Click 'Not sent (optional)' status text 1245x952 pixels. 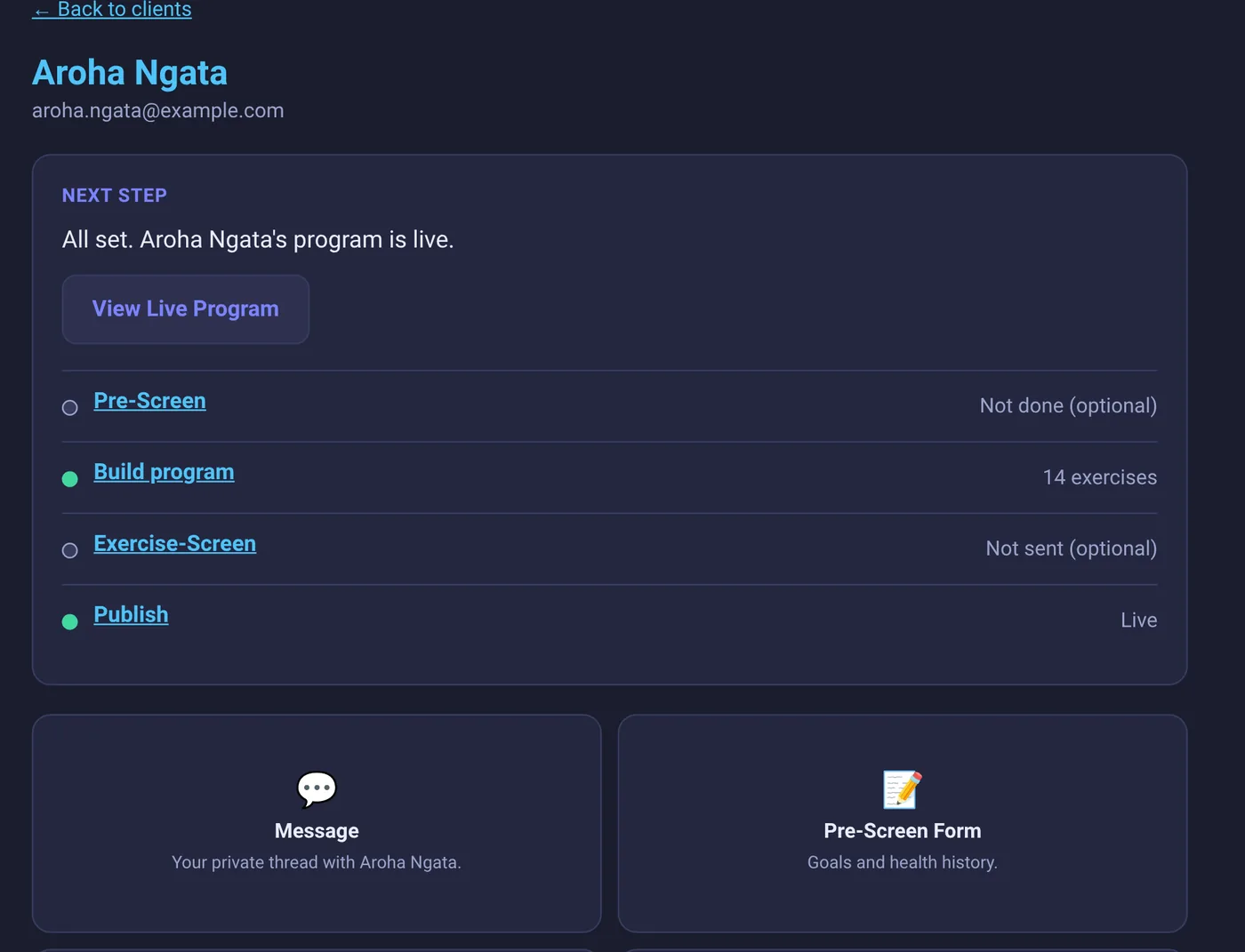(x=1072, y=548)
